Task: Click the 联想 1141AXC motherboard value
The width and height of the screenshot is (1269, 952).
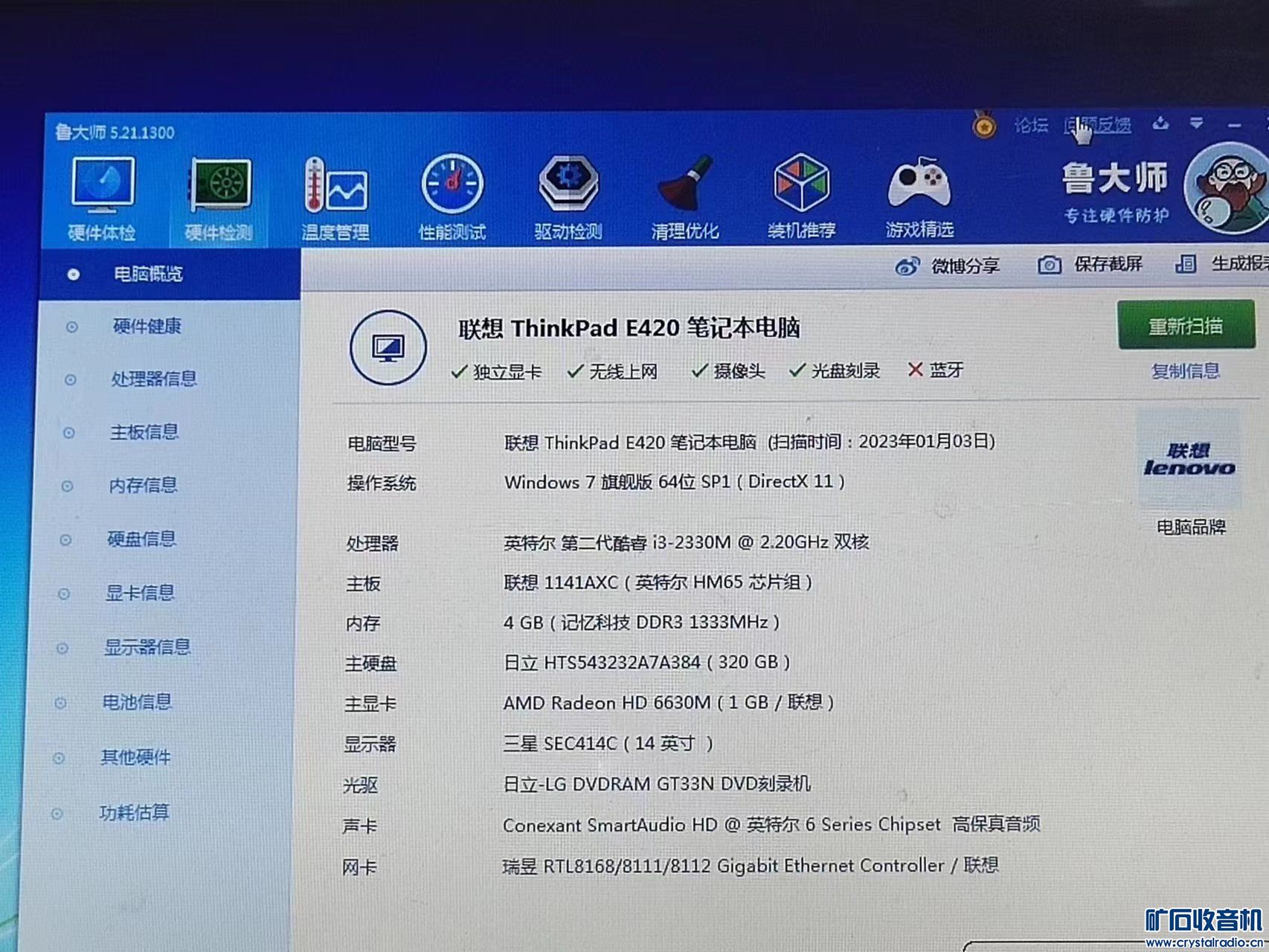Action: (x=658, y=582)
